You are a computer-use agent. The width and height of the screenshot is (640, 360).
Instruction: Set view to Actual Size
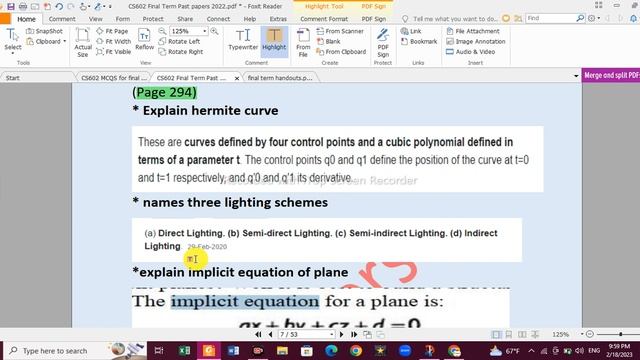(83, 42)
